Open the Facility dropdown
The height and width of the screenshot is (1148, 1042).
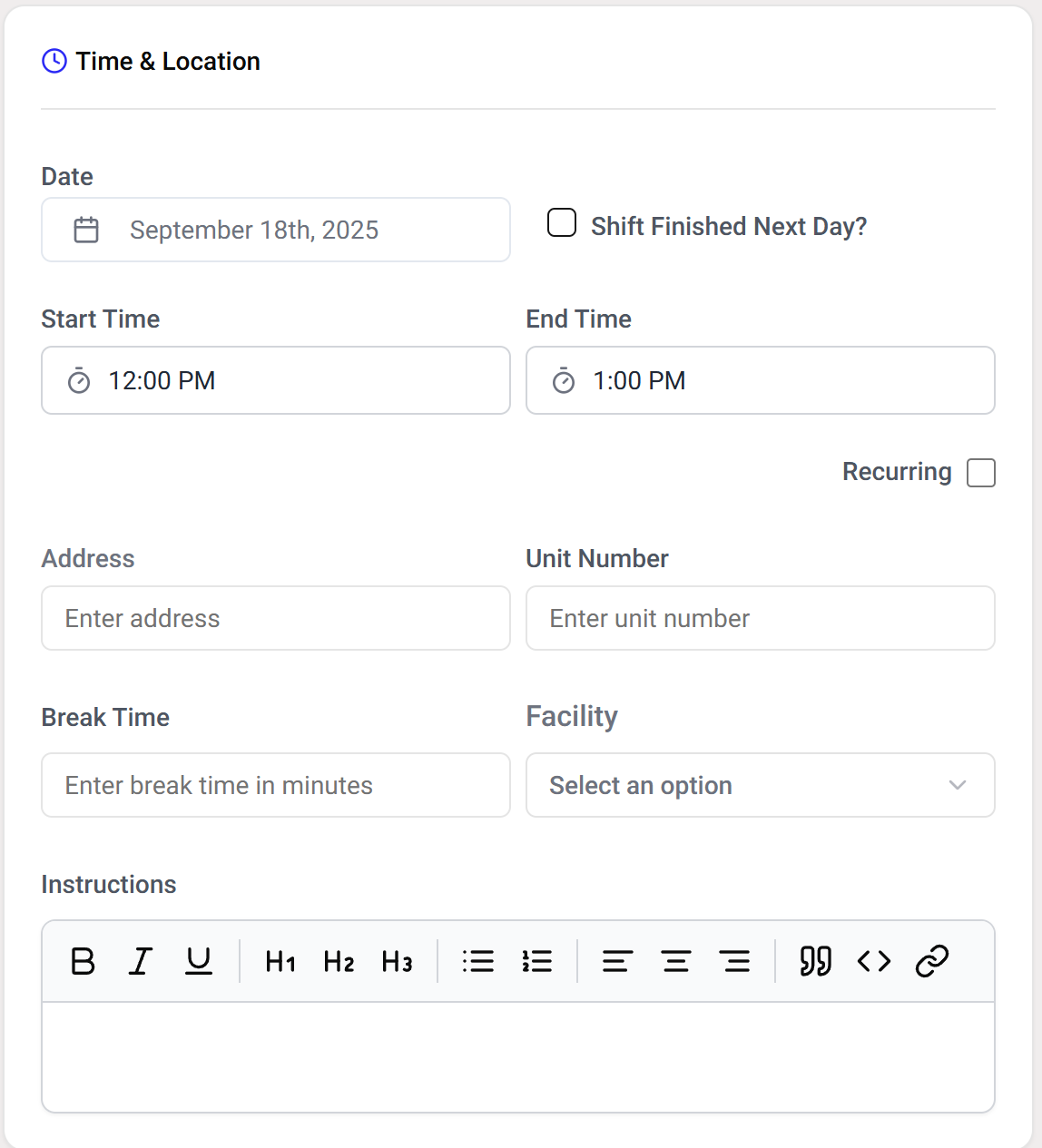coord(760,785)
